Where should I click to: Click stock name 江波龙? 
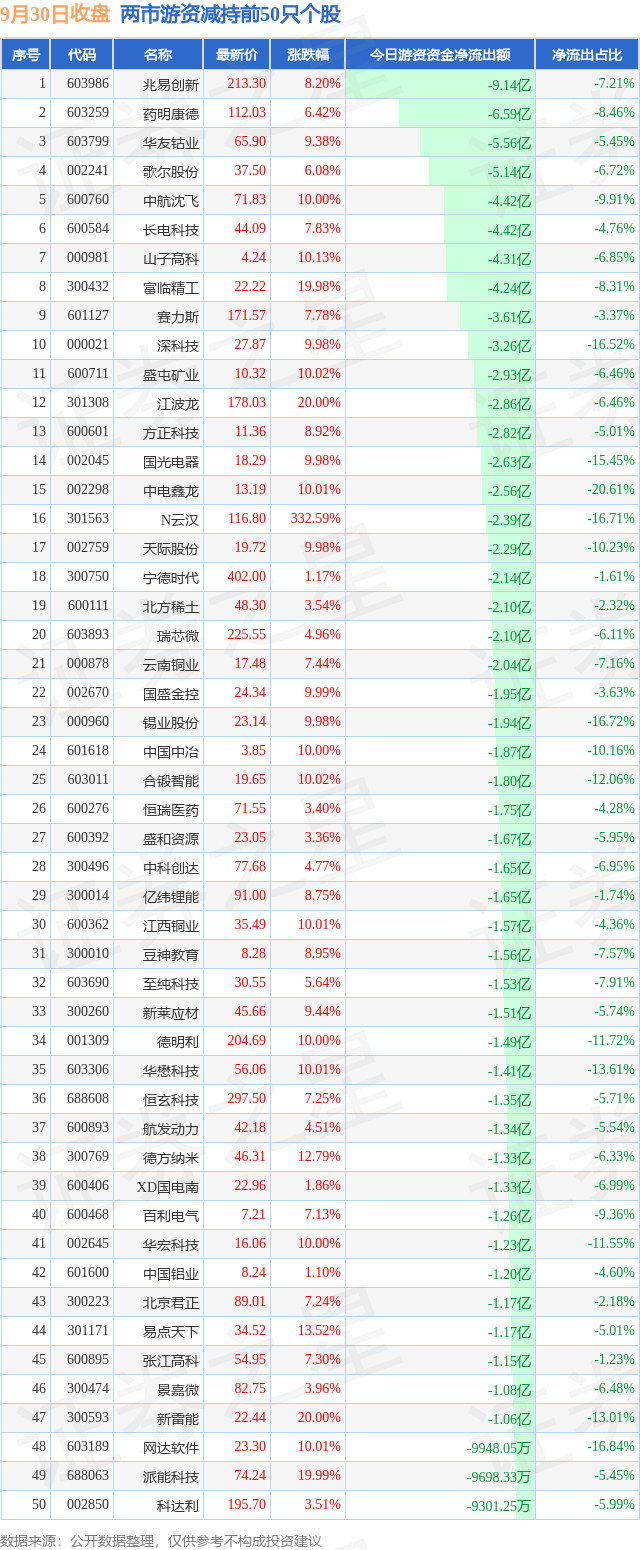[178, 404]
